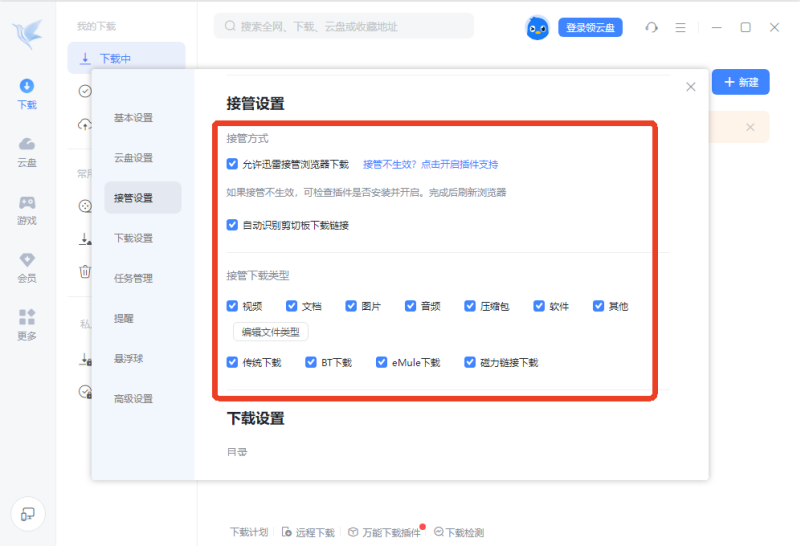Open the 会员 membership section
800x546 pixels.
click(27, 268)
